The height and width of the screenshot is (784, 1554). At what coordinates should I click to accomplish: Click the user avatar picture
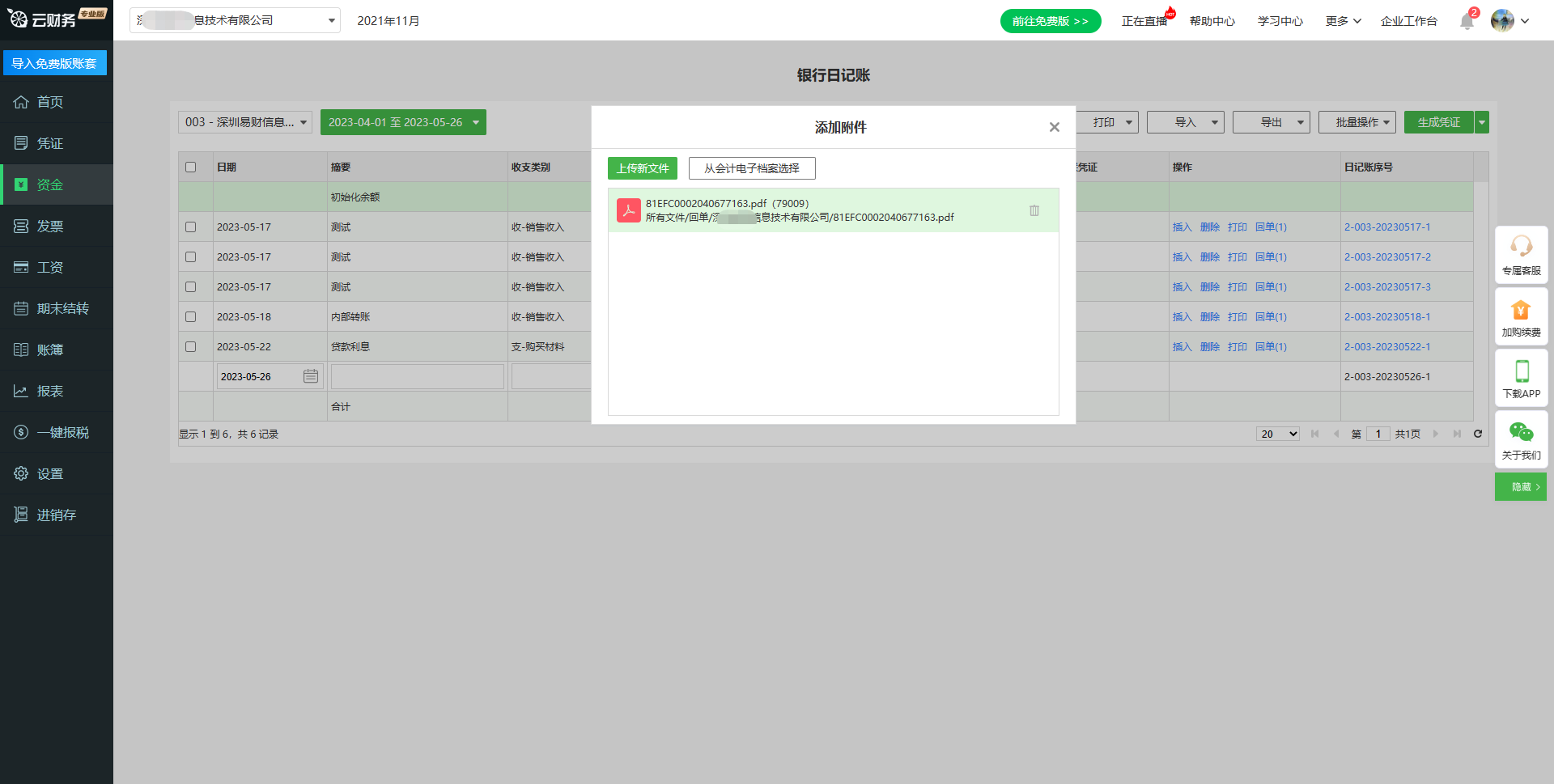(x=1502, y=20)
